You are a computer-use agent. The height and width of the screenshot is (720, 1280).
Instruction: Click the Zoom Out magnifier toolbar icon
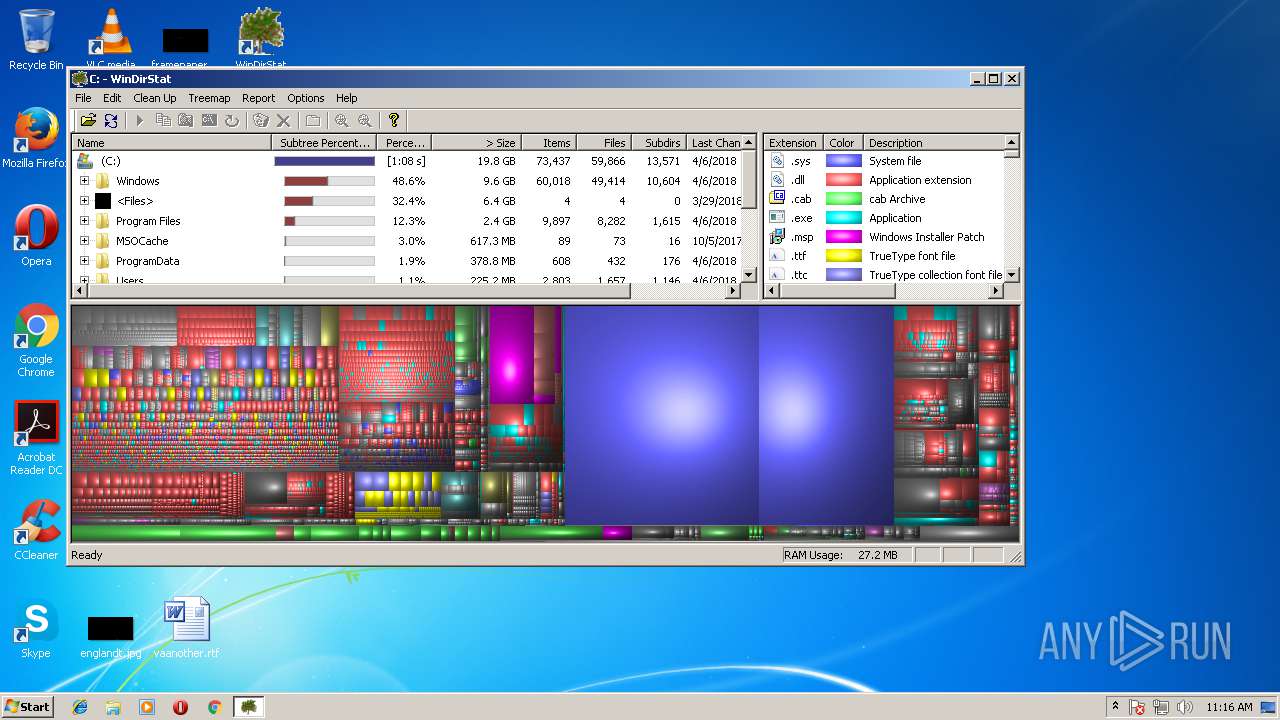click(365, 120)
